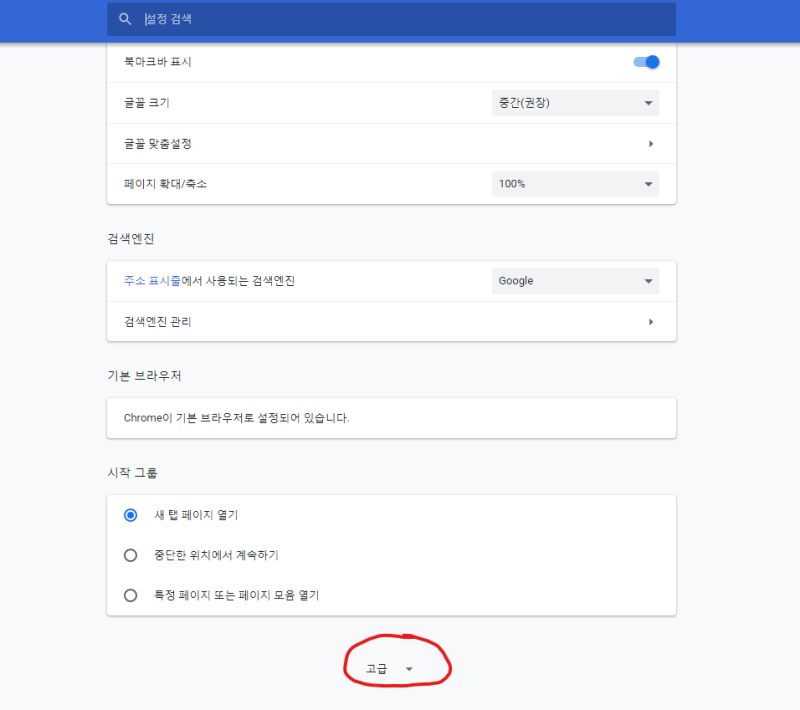Screen dimensions: 800x710
Task: Select 새 탭 페이지 열기 radio button
Action: point(131,515)
